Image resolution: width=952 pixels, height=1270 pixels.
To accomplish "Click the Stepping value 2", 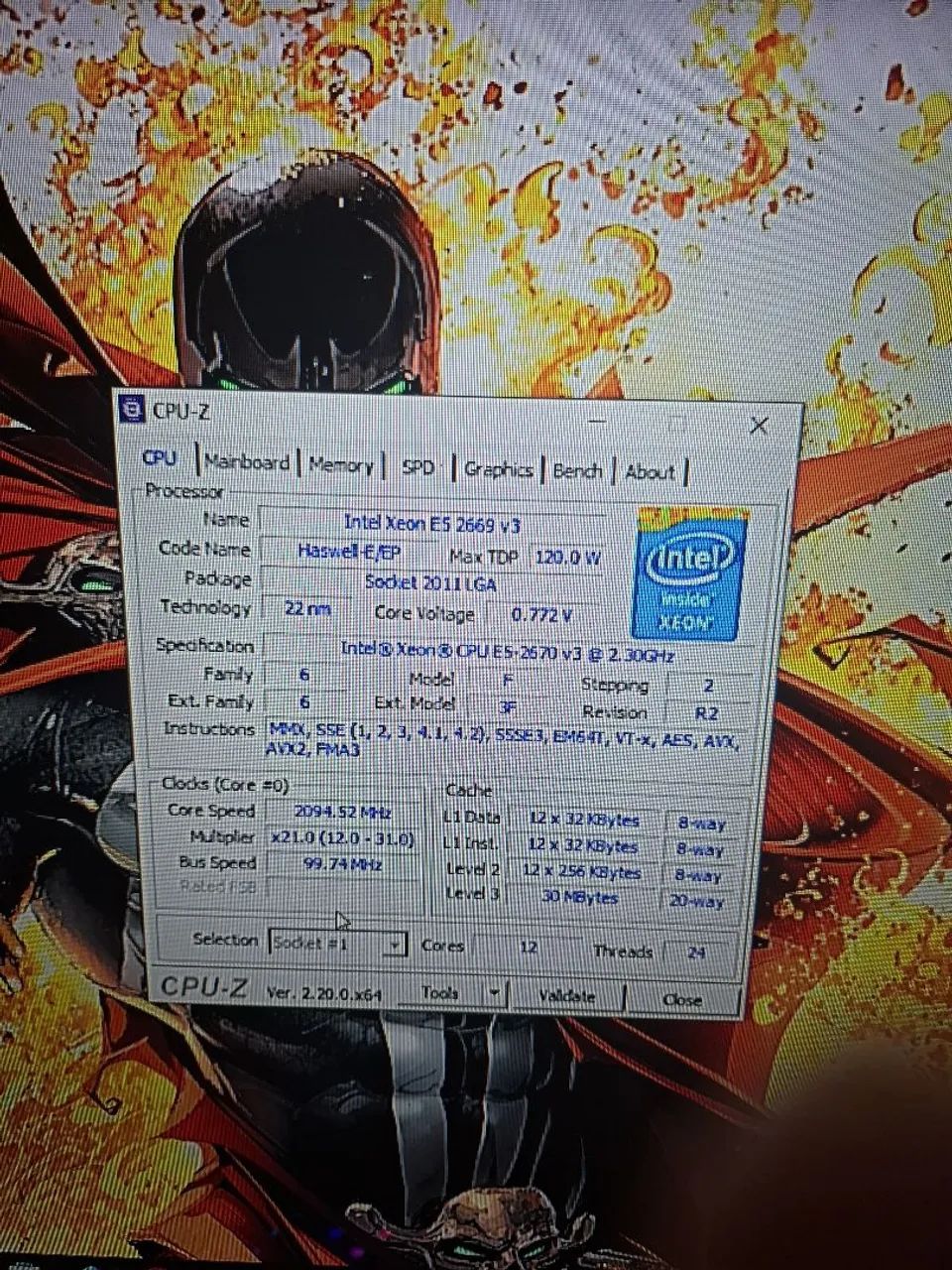I will coord(707,686).
